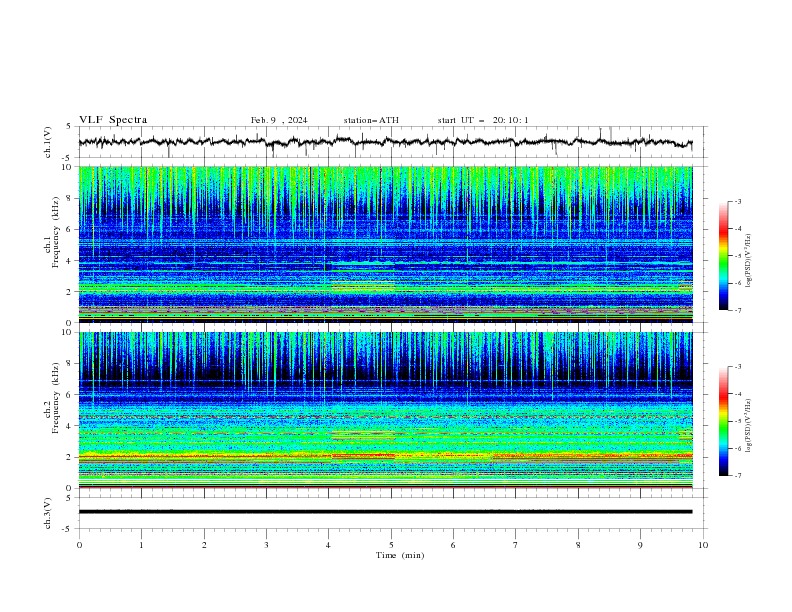Click the time axis tick label "5"
792x612 pixels.
[x=391, y=545]
